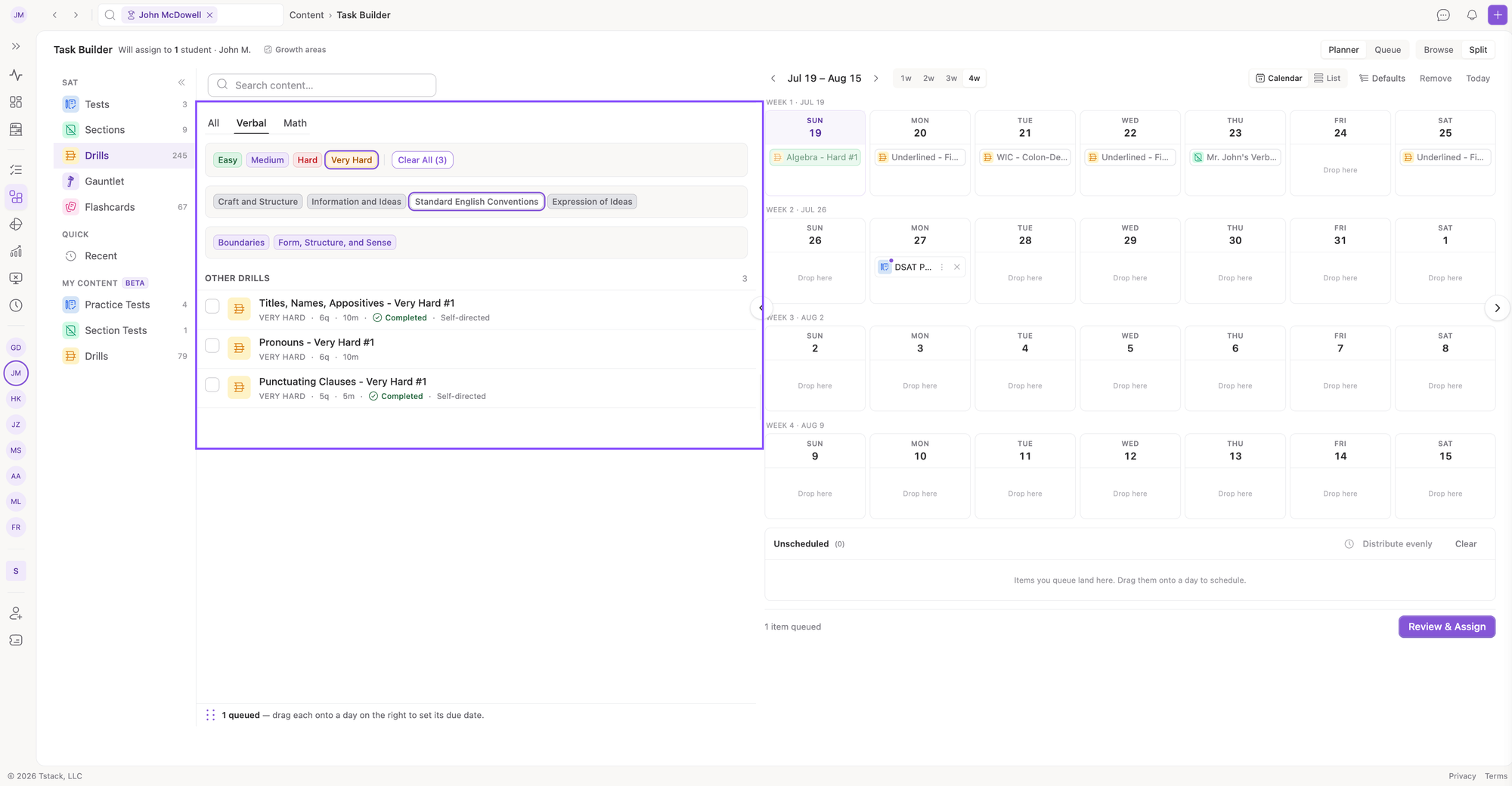Open the add user icon in the rail
The image size is (1512, 786).
tap(16, 613)
